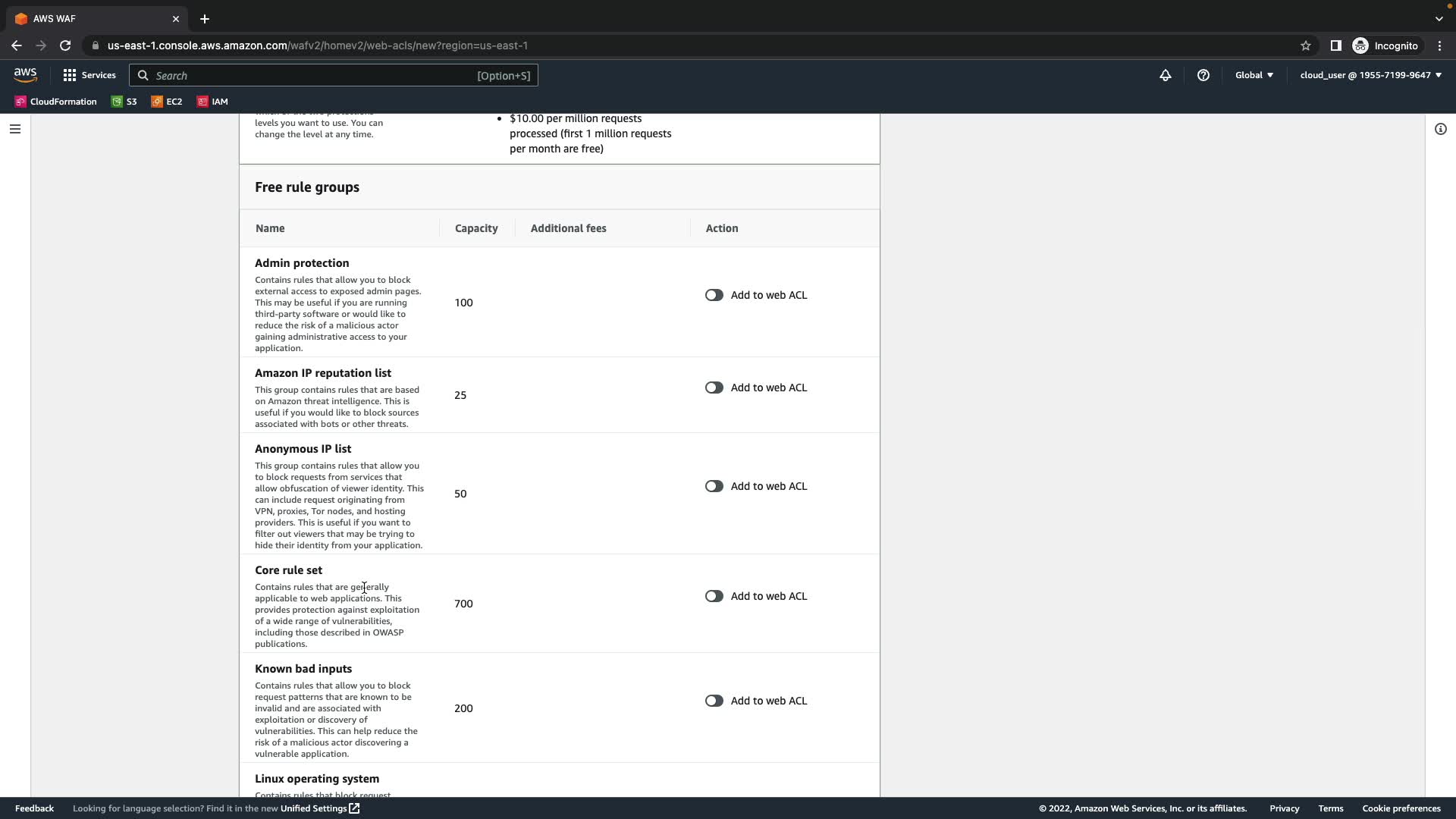The image size is (1456, 819).
Task: Click the AWS logo home icon
Action: coord(25,75)
